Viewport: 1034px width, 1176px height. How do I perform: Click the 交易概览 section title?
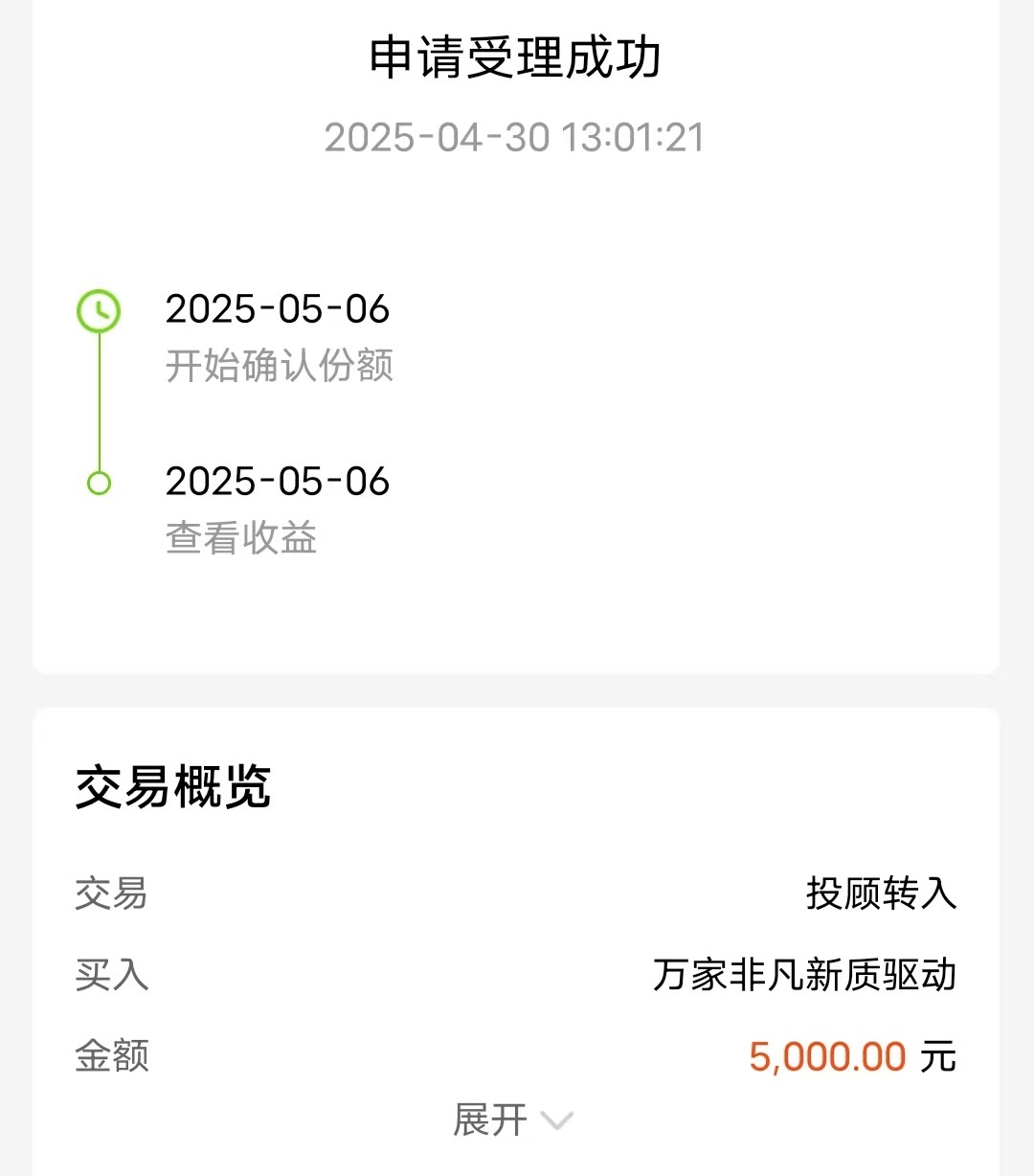[173, 787]
